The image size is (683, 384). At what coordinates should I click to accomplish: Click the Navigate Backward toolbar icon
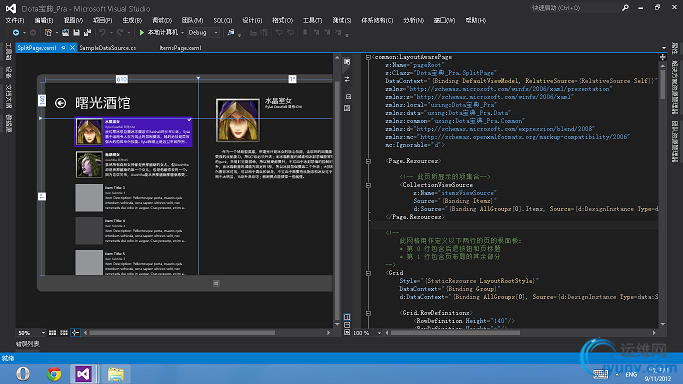pyautogui.click(x=16, y=32)
